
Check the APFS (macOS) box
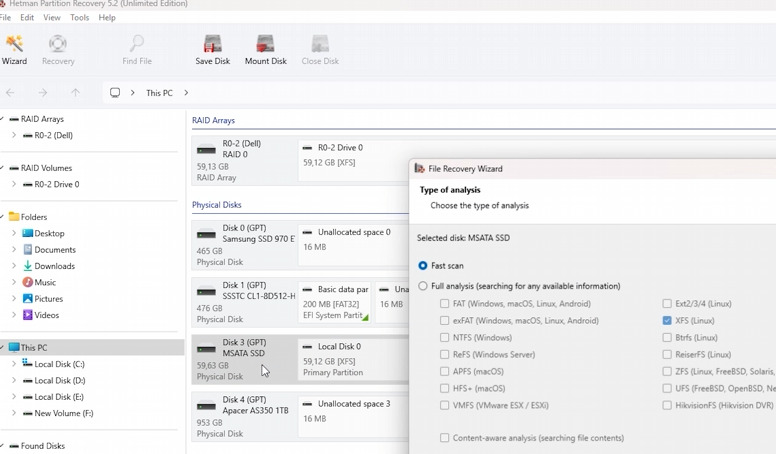[444, 371]
